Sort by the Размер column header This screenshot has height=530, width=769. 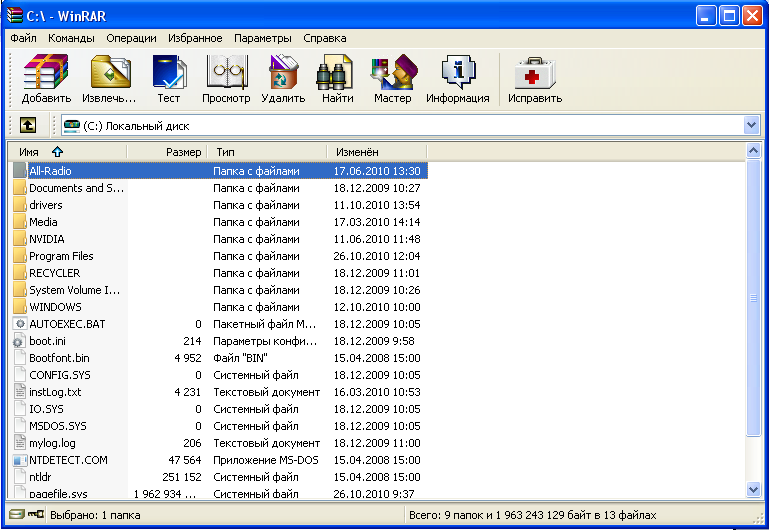tap(167, 152)
